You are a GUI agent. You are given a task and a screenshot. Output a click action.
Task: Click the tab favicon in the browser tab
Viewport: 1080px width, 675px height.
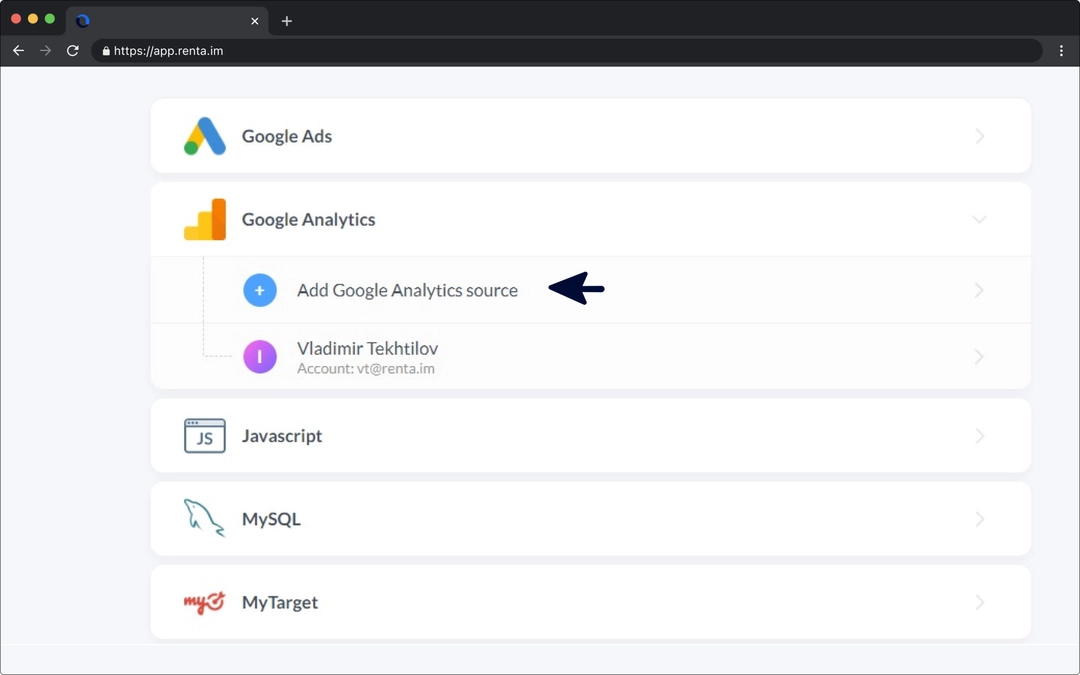(83, 21)
